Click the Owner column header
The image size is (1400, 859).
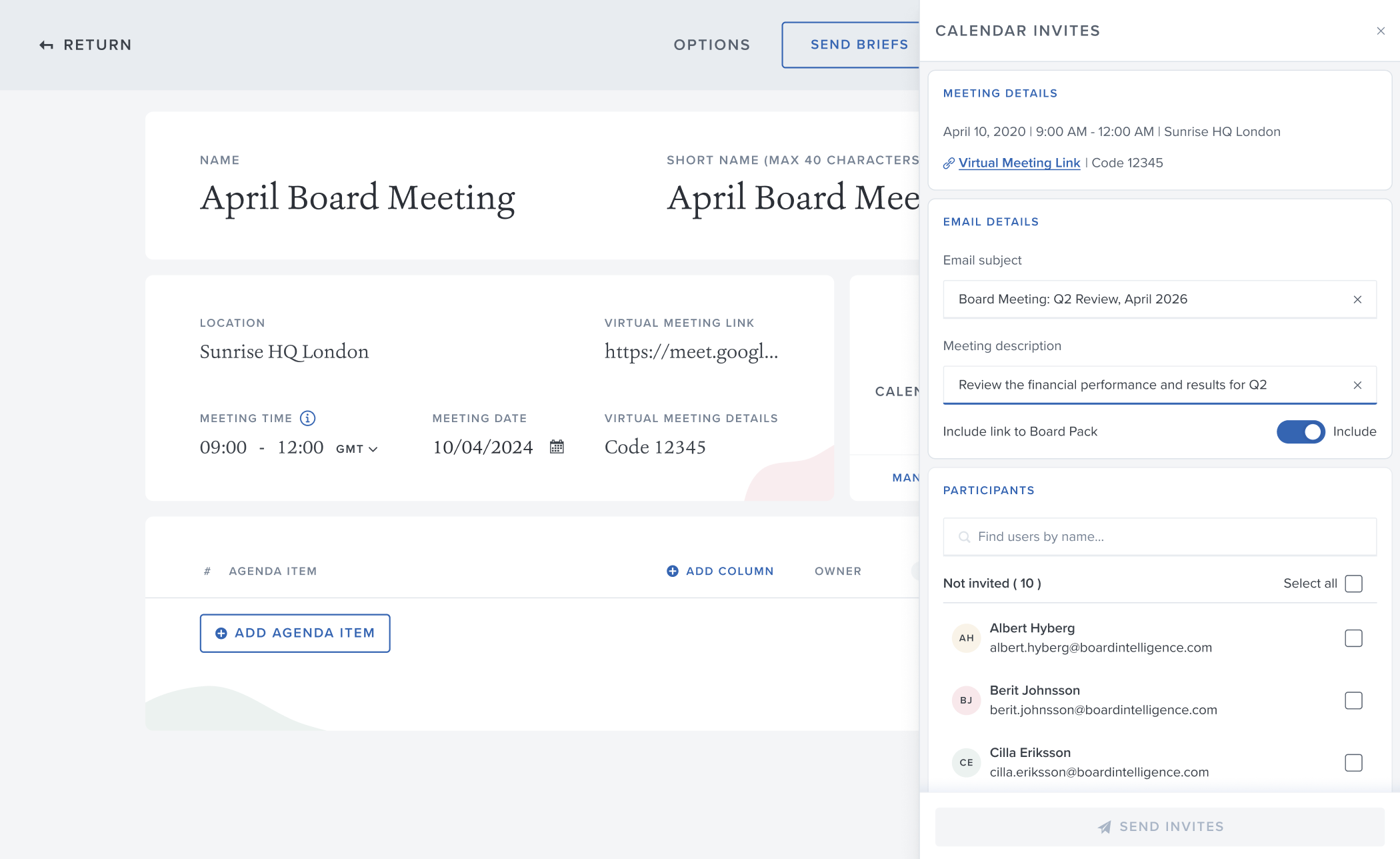(x=838, y=571)
